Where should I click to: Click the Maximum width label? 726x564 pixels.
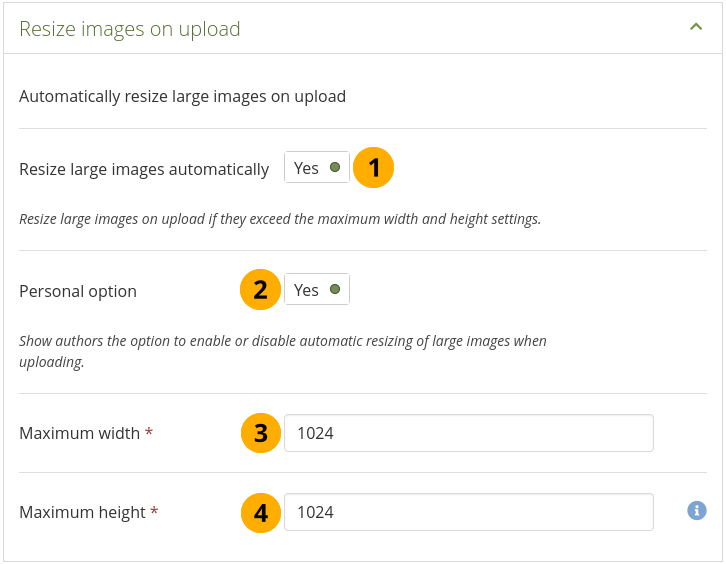[80, 433]
